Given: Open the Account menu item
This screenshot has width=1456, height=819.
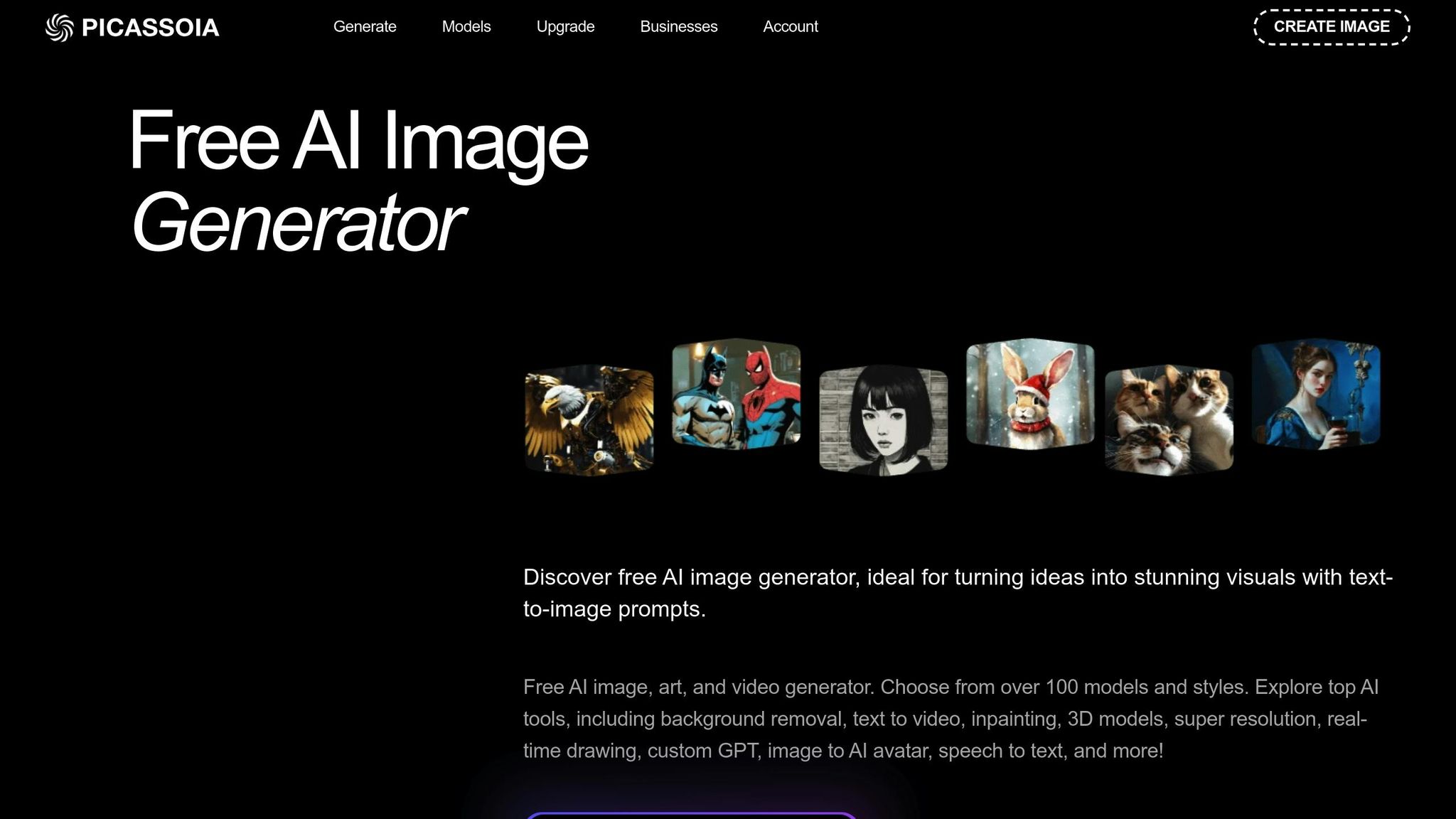Looking at the screenshot, I should click(x=790, y=27).
